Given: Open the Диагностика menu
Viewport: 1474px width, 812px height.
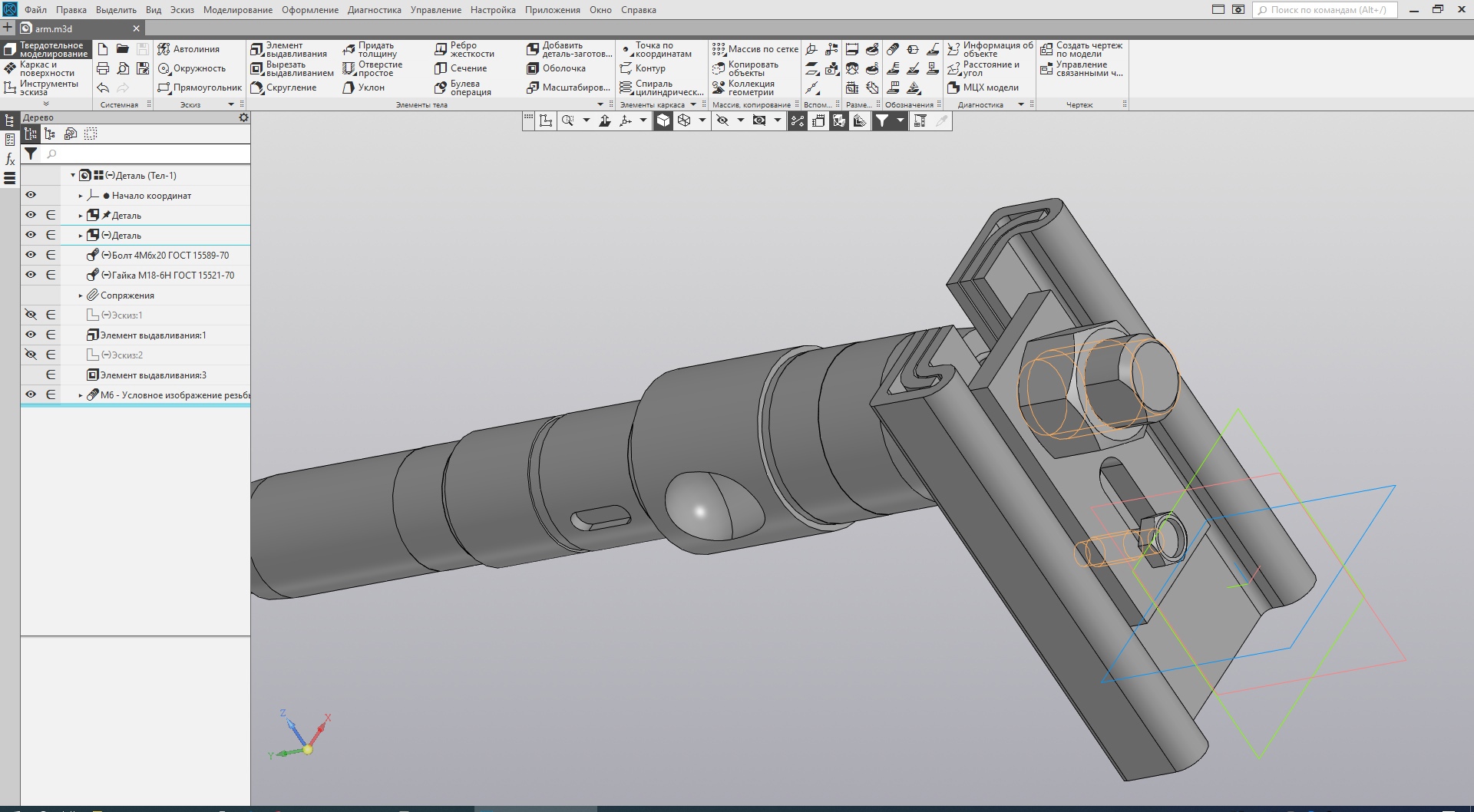Looking at the screenshot, I should [374, 10].
